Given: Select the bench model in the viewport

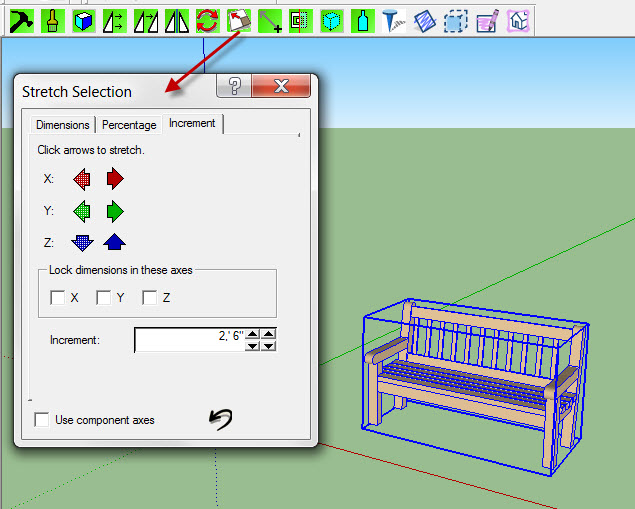Looking at the screenshot, I should (475, 387).
